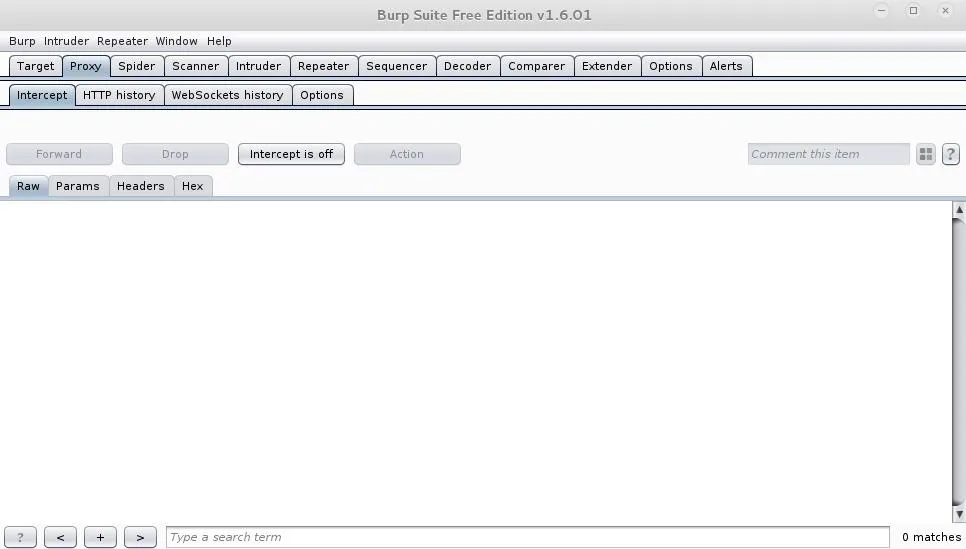Open the WebSockets history sub-tab
The width and height of the screenshot is (966, 549).
pyautogui.click(x=227, y=96)
